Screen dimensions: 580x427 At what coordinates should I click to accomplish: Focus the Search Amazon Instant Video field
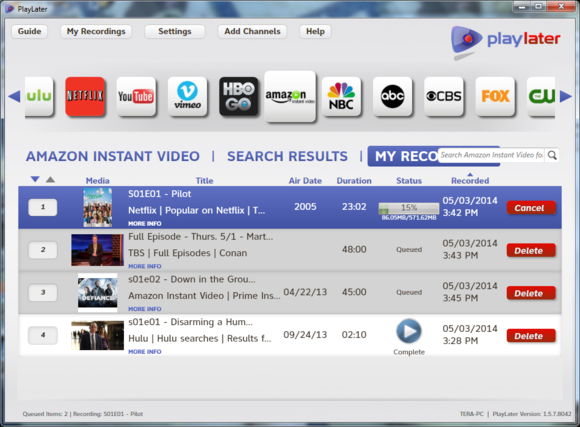click(x=491, y=155)
